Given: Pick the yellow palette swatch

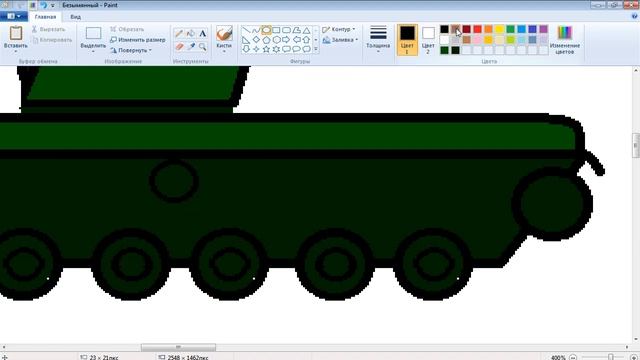Looking at the screenshot, I should tap(499, 29).
